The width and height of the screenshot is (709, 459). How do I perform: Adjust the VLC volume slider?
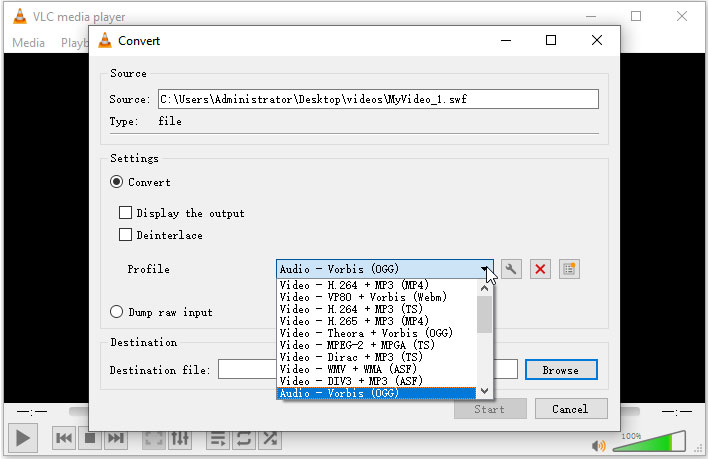tap(649, 441)
